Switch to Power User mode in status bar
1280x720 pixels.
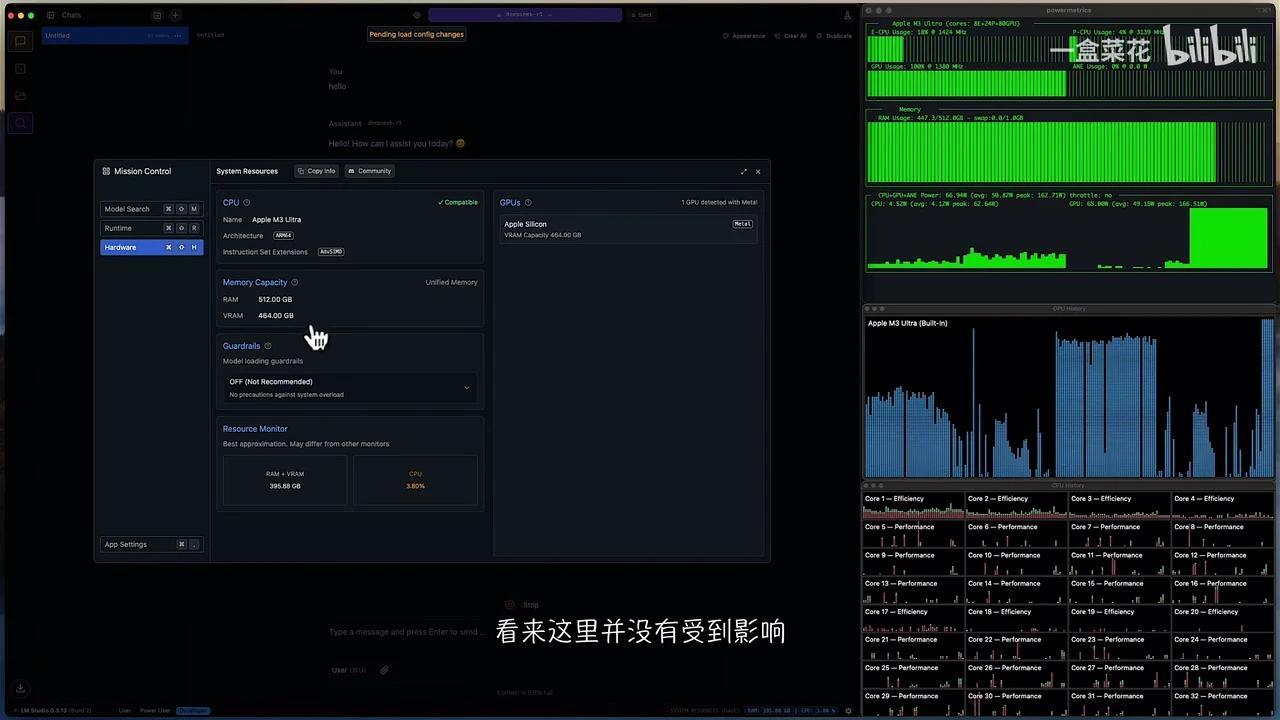click(155, 710)
